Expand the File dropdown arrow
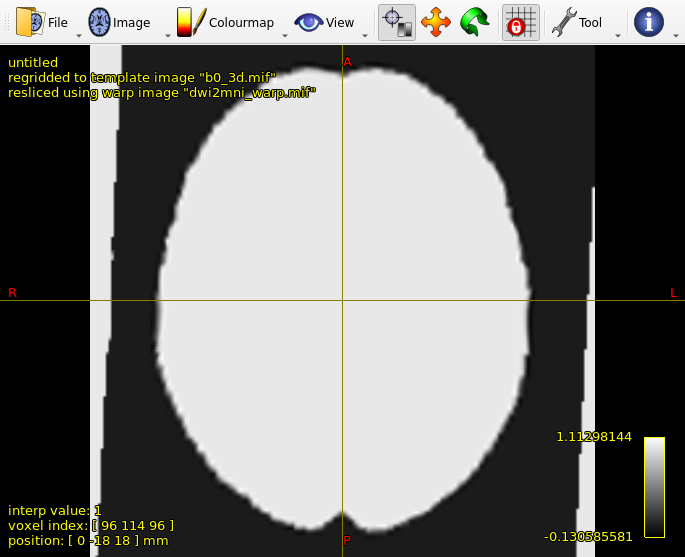 [x=78, y=36]
